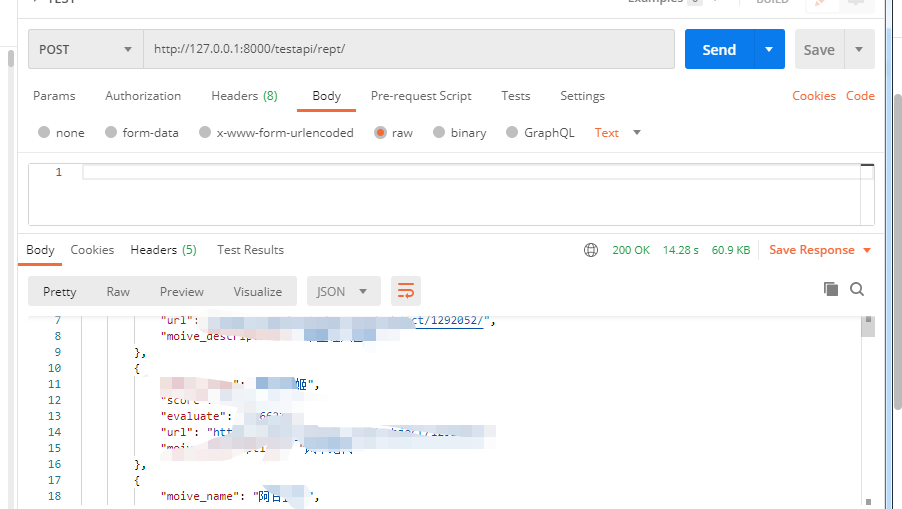This screenshot has width=902, height=509.
Task: Select the raw radio button
Action: click(380, 132)
